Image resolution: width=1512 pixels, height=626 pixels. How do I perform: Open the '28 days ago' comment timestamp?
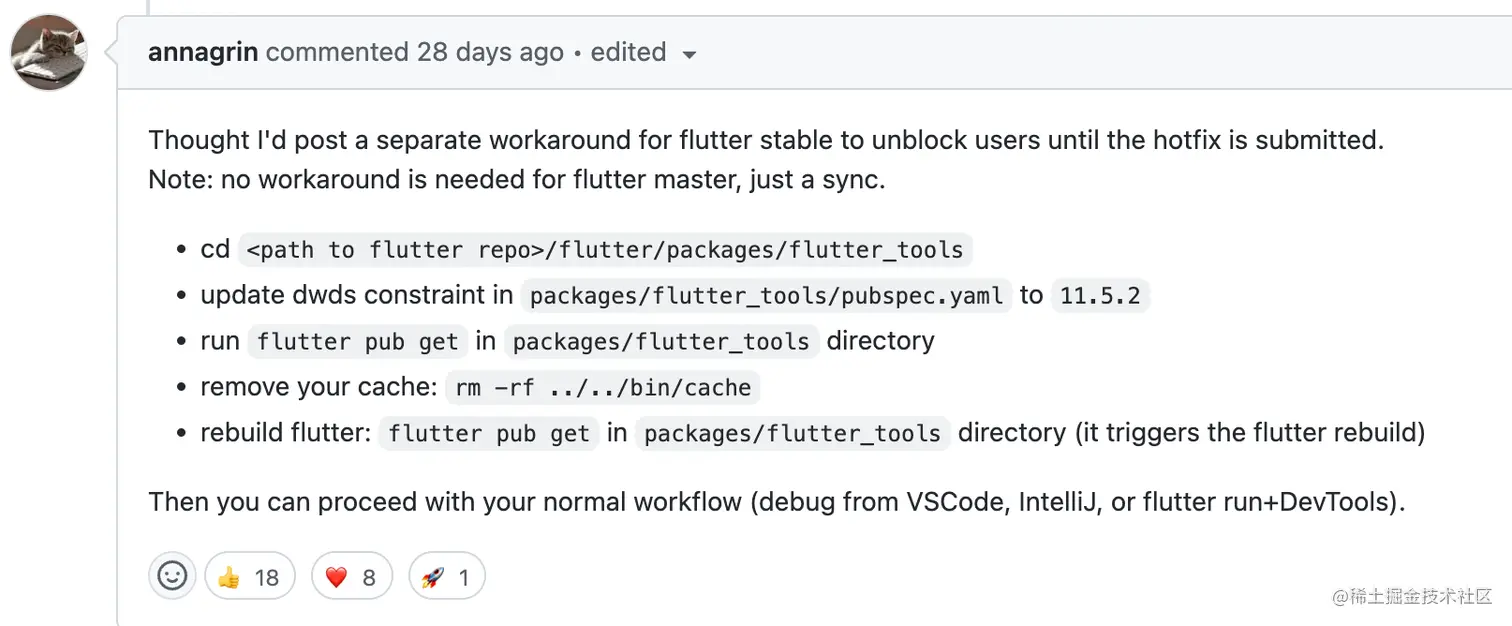pyautogui.click(x=490, y=53)
